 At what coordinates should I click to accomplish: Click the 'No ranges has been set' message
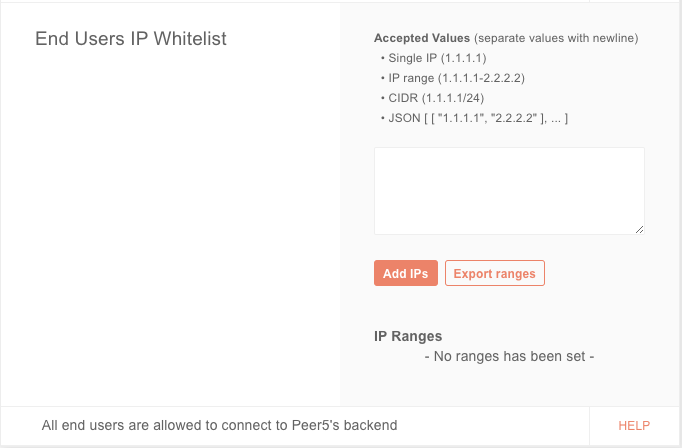(x=510, y=355)
